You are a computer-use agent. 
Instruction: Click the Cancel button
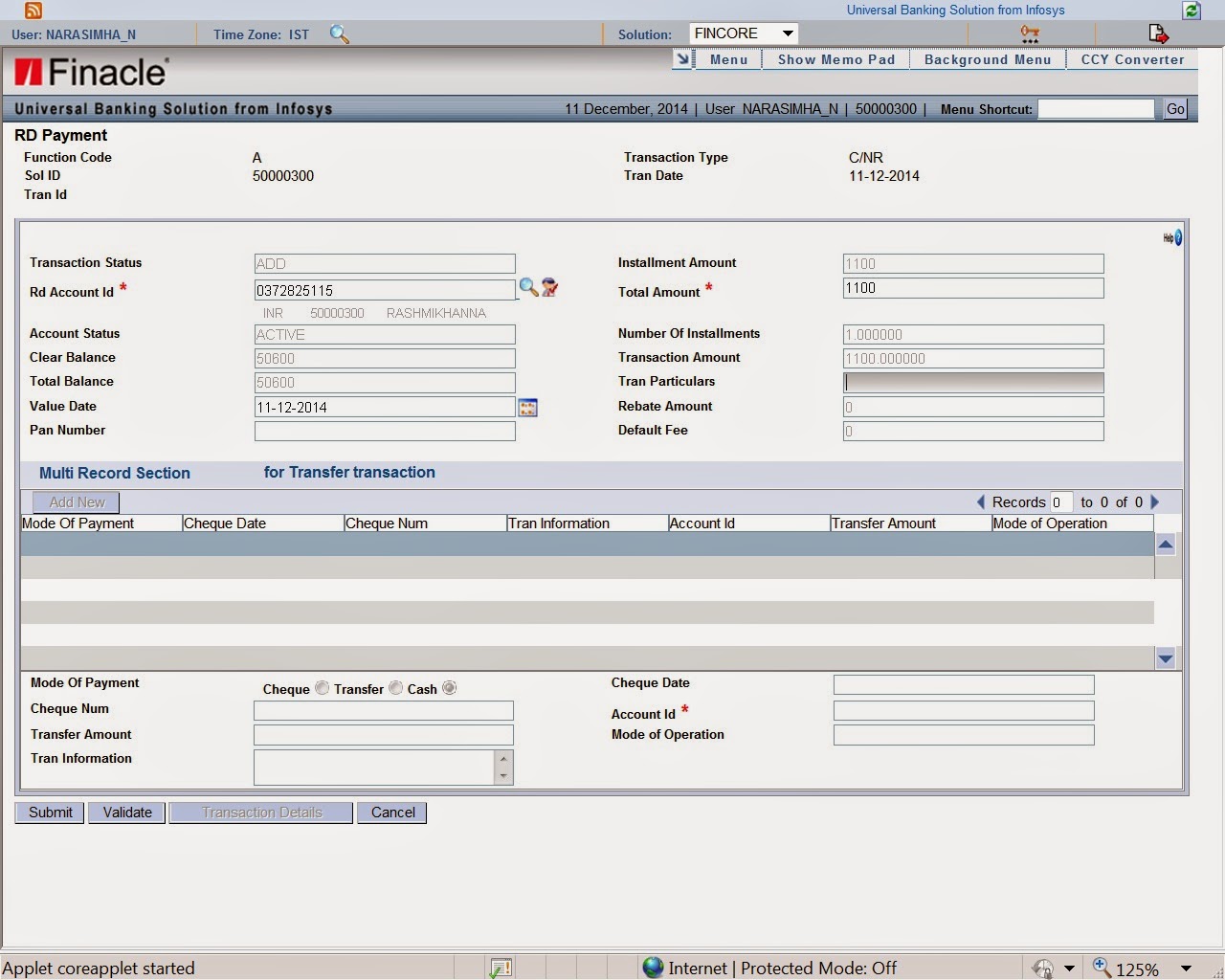coord(392,813)
